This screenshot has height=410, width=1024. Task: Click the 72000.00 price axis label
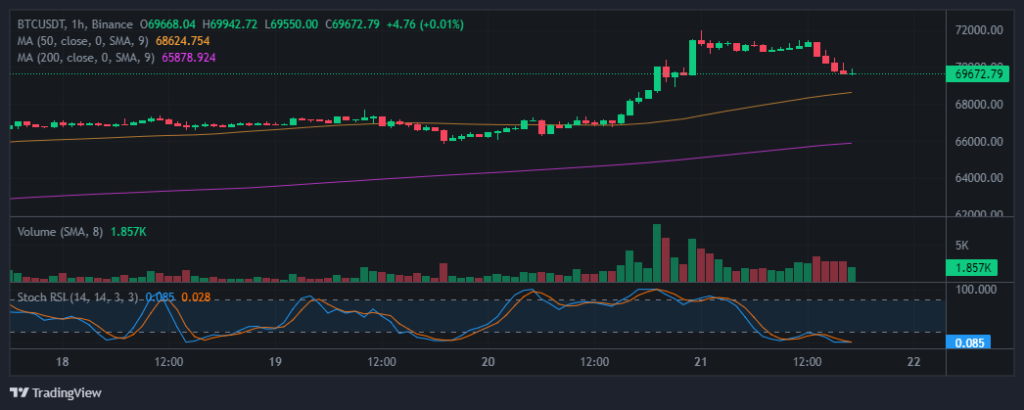[x=979, y=30]
